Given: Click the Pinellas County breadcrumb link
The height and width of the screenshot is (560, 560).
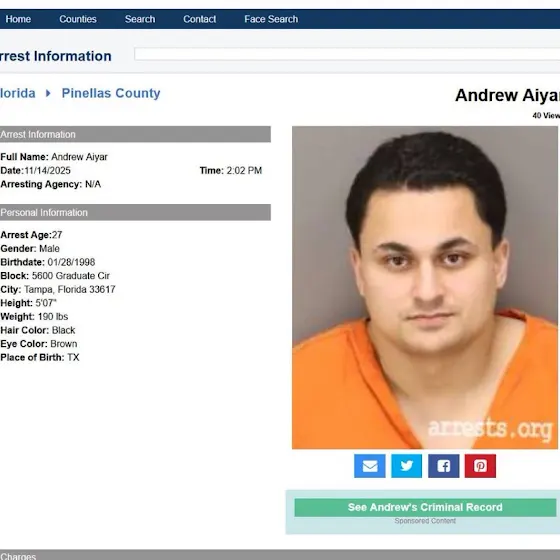Looking at the screenshot, I should (111, 93).
